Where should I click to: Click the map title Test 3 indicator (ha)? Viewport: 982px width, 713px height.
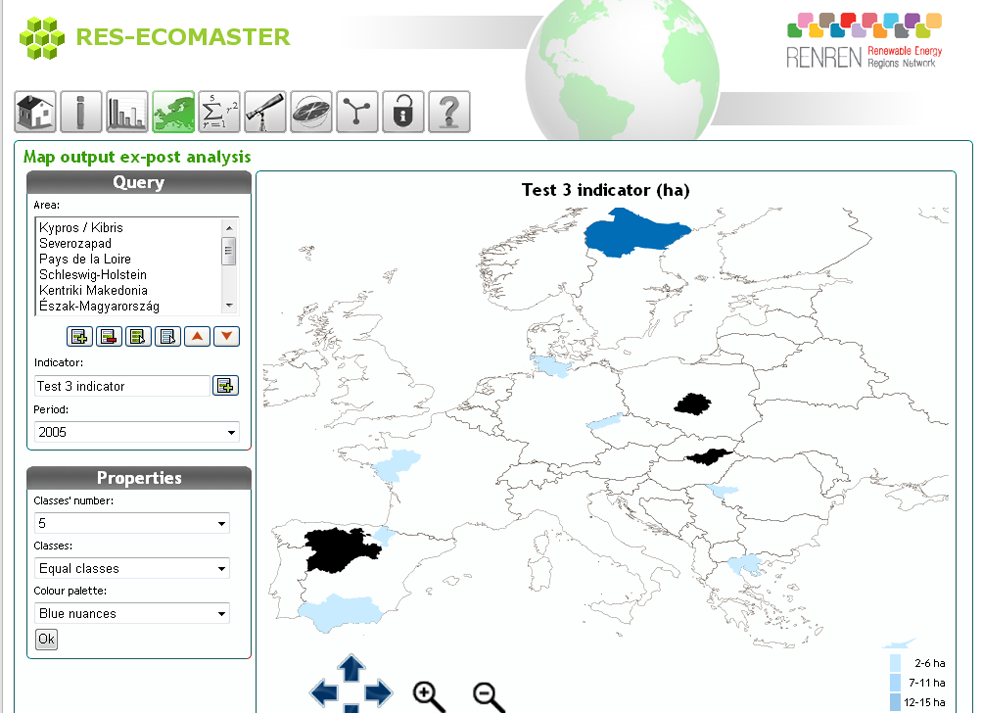tap(606, 190)
